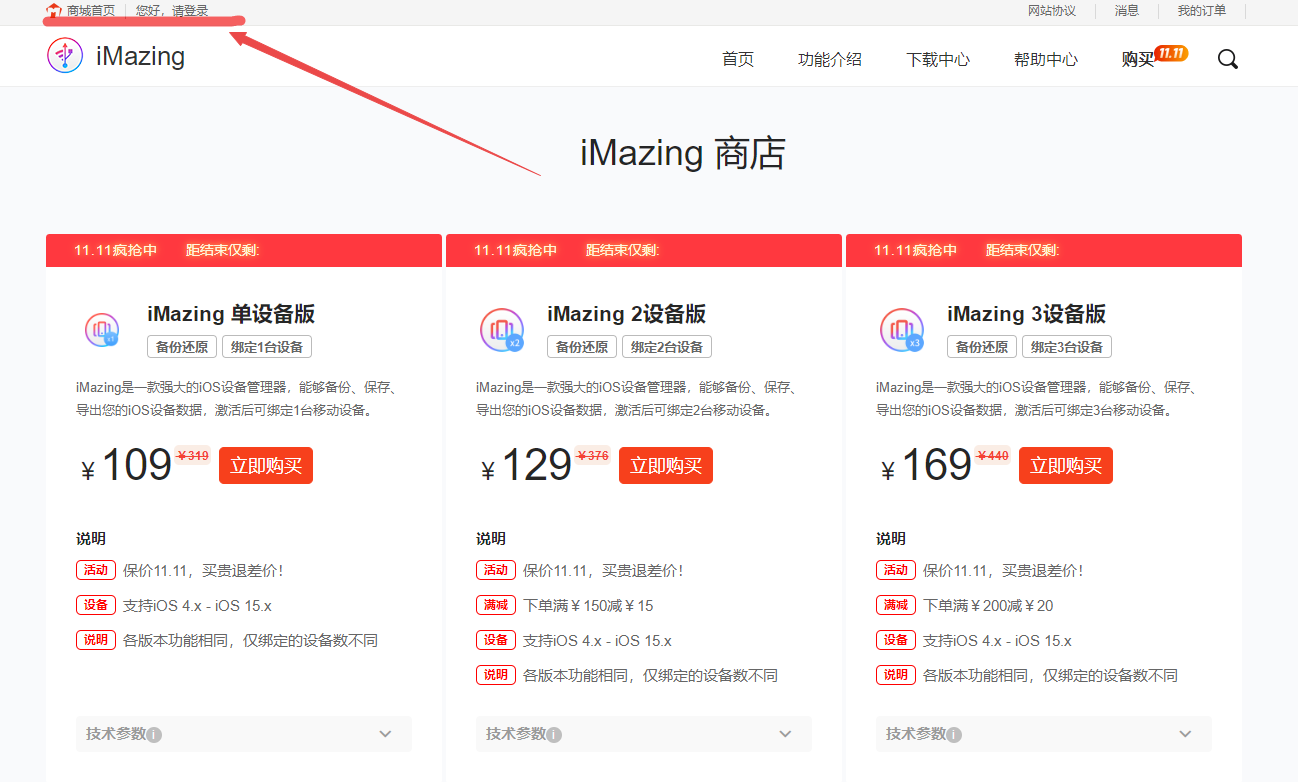Click 立即购买 for the ¥109 单设备版

click(x=266, y=465)
